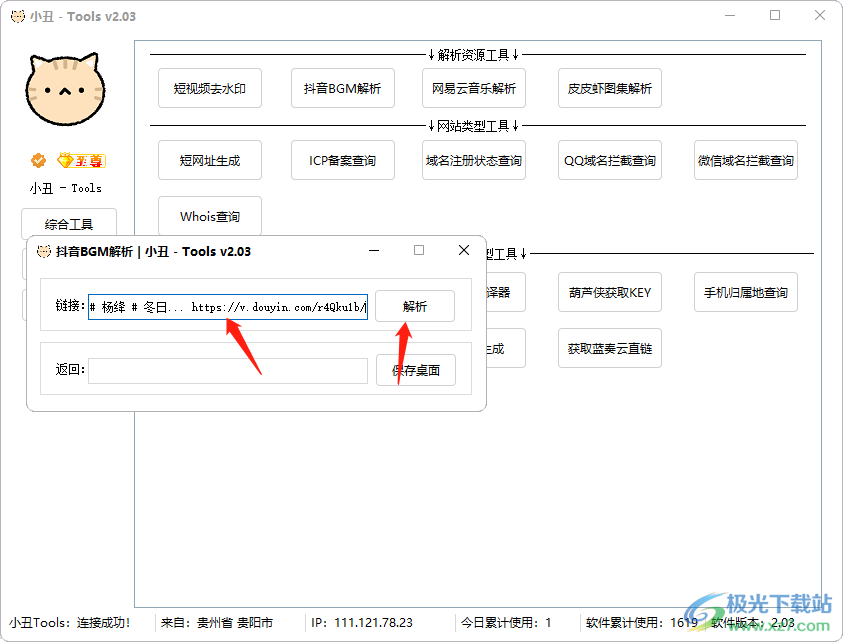Screen dimensions: 843x642
Task: Minimize the main 小丑 Tools window
Action: pyautogui.click(x=730, y=16)
